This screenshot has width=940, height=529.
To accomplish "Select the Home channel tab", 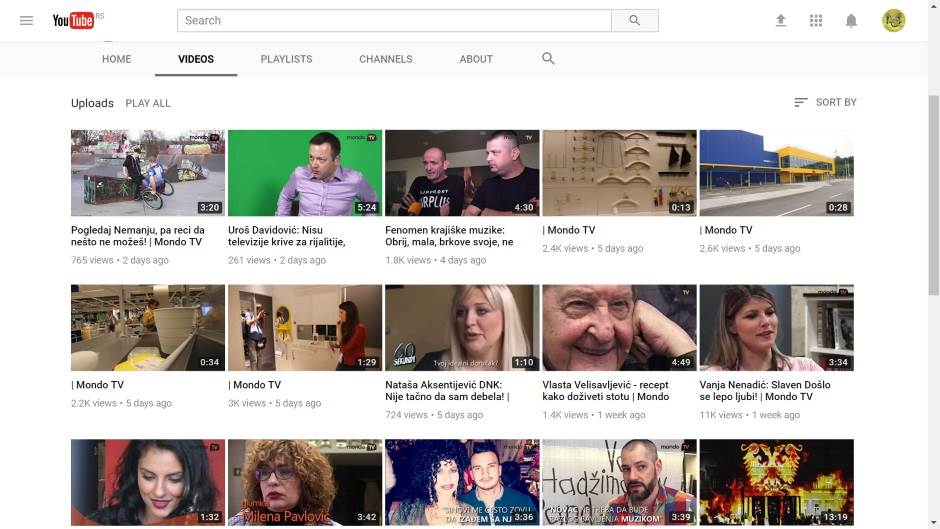I will [116, 59].
